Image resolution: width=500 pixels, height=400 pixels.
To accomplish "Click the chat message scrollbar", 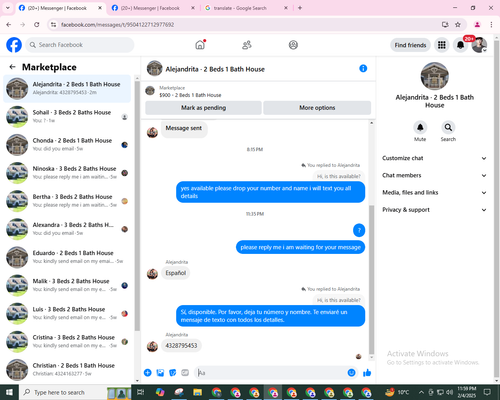I will 371,280.
